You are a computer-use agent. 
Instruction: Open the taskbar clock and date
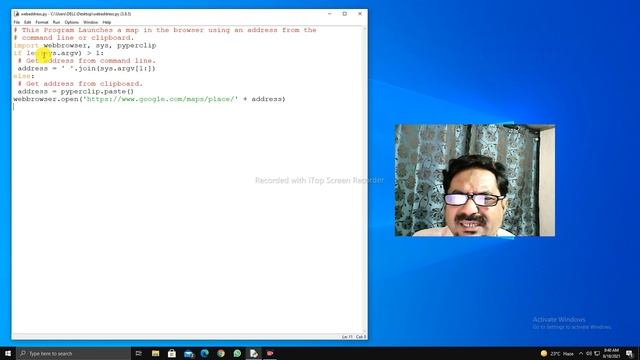click(x=611, y=353)
